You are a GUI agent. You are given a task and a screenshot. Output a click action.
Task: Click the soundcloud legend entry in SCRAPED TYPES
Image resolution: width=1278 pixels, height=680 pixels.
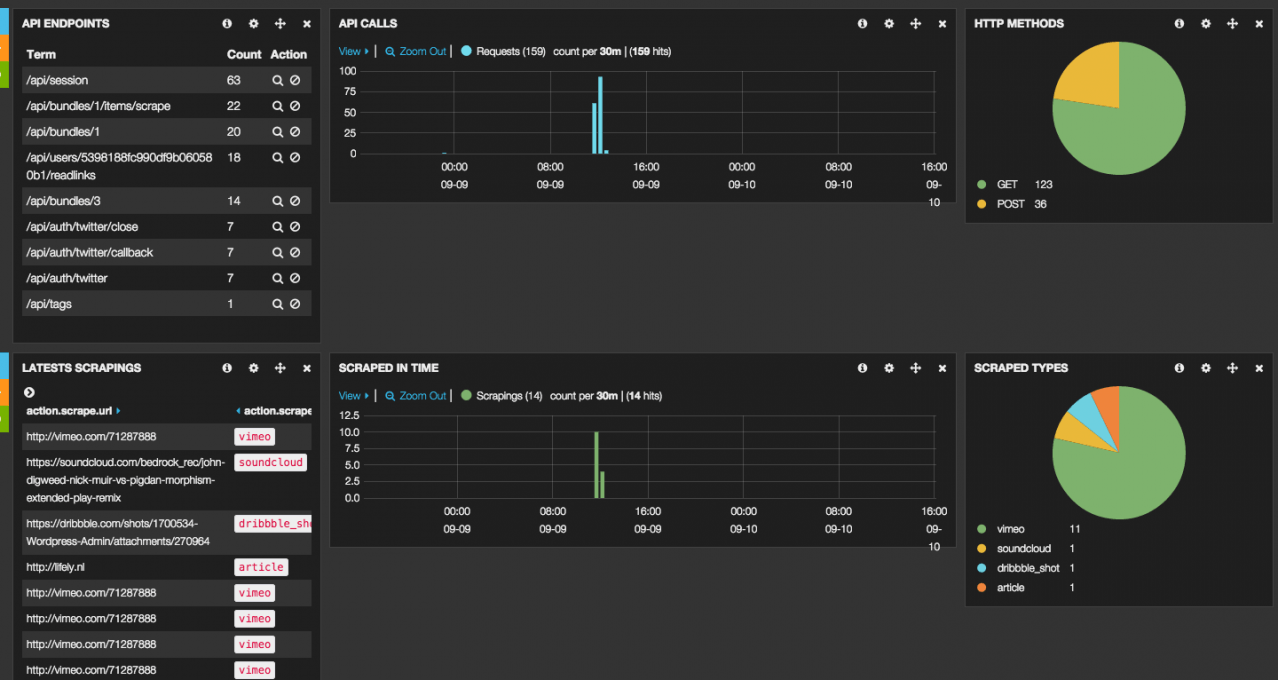coord(1025,549)
